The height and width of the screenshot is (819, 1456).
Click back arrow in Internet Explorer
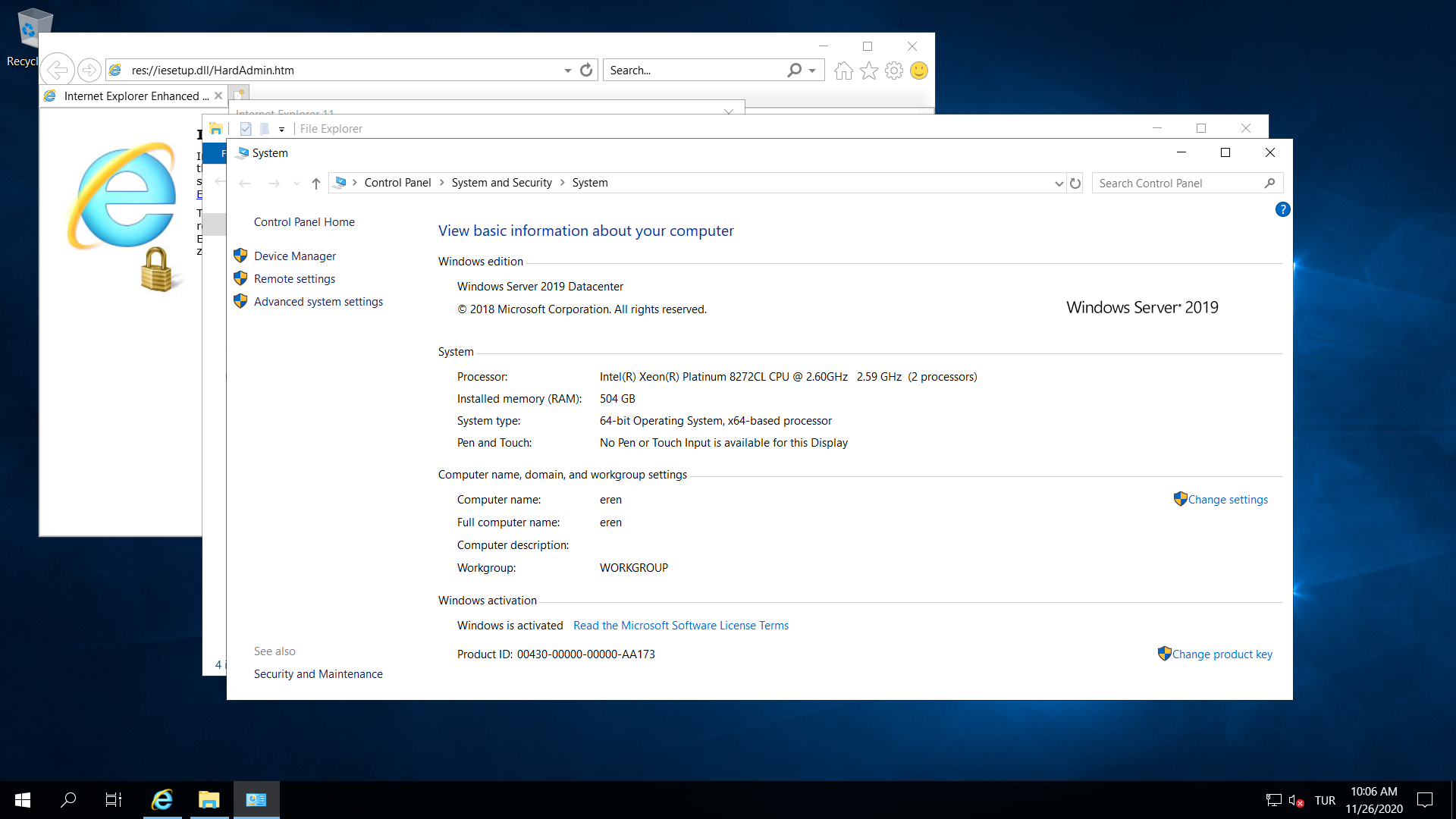58,71
